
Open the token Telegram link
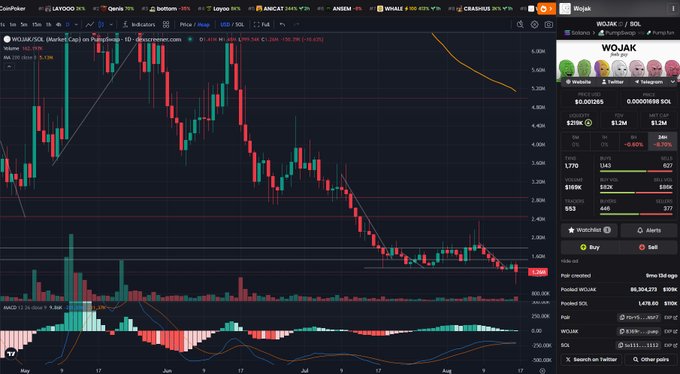click(x=648, y=82)
